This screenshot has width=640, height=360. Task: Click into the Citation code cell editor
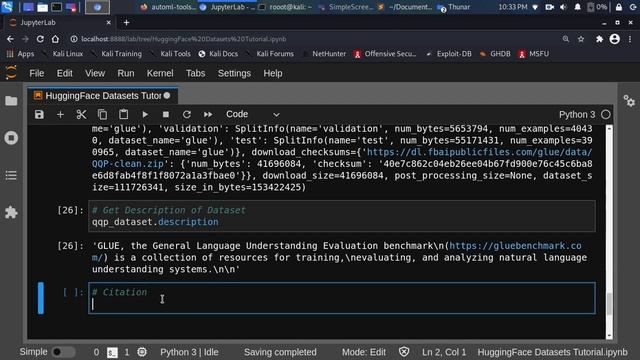click(342, 298)
